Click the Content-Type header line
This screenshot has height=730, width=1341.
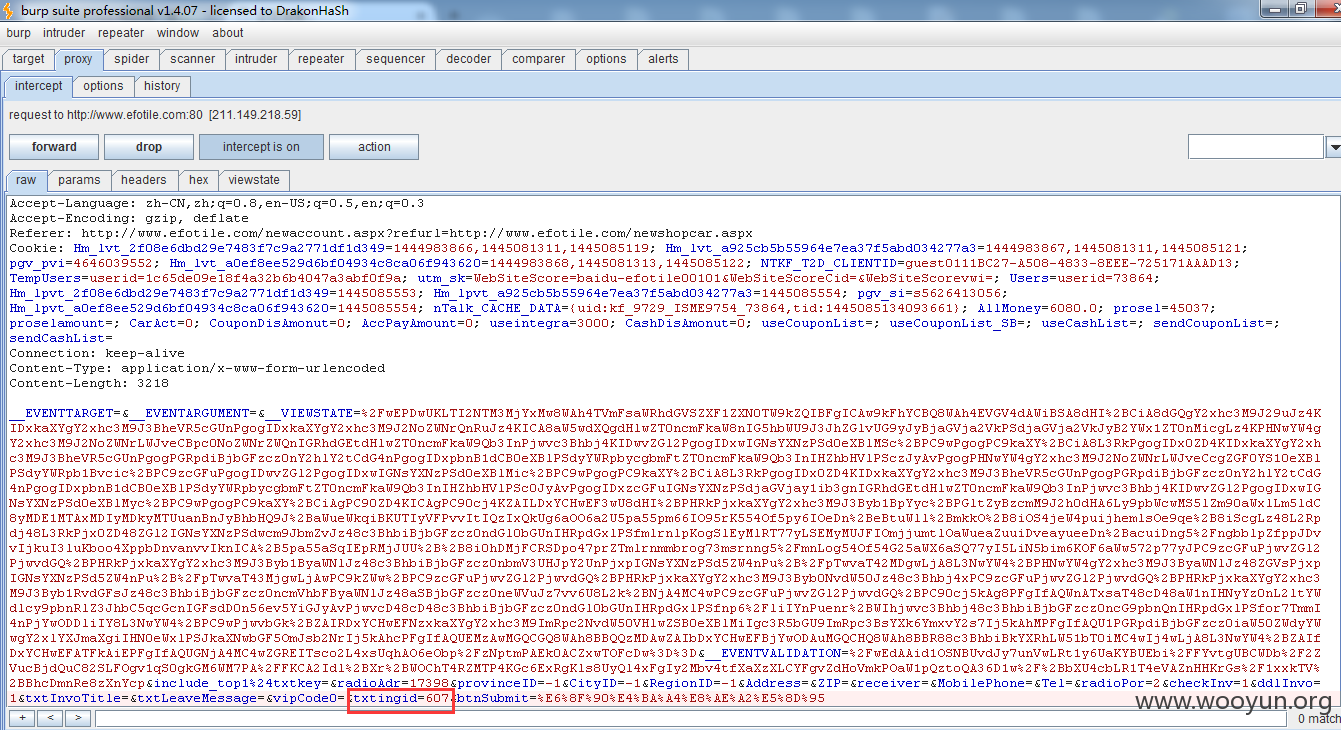(197, 368)
